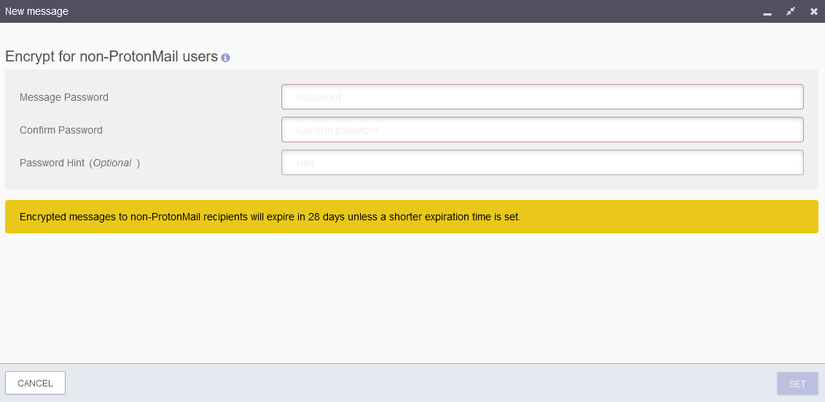The height and width of the screenshot is (402, 825).
Task: Focus the Password Hint field
Action: click(x=542, y=162)
